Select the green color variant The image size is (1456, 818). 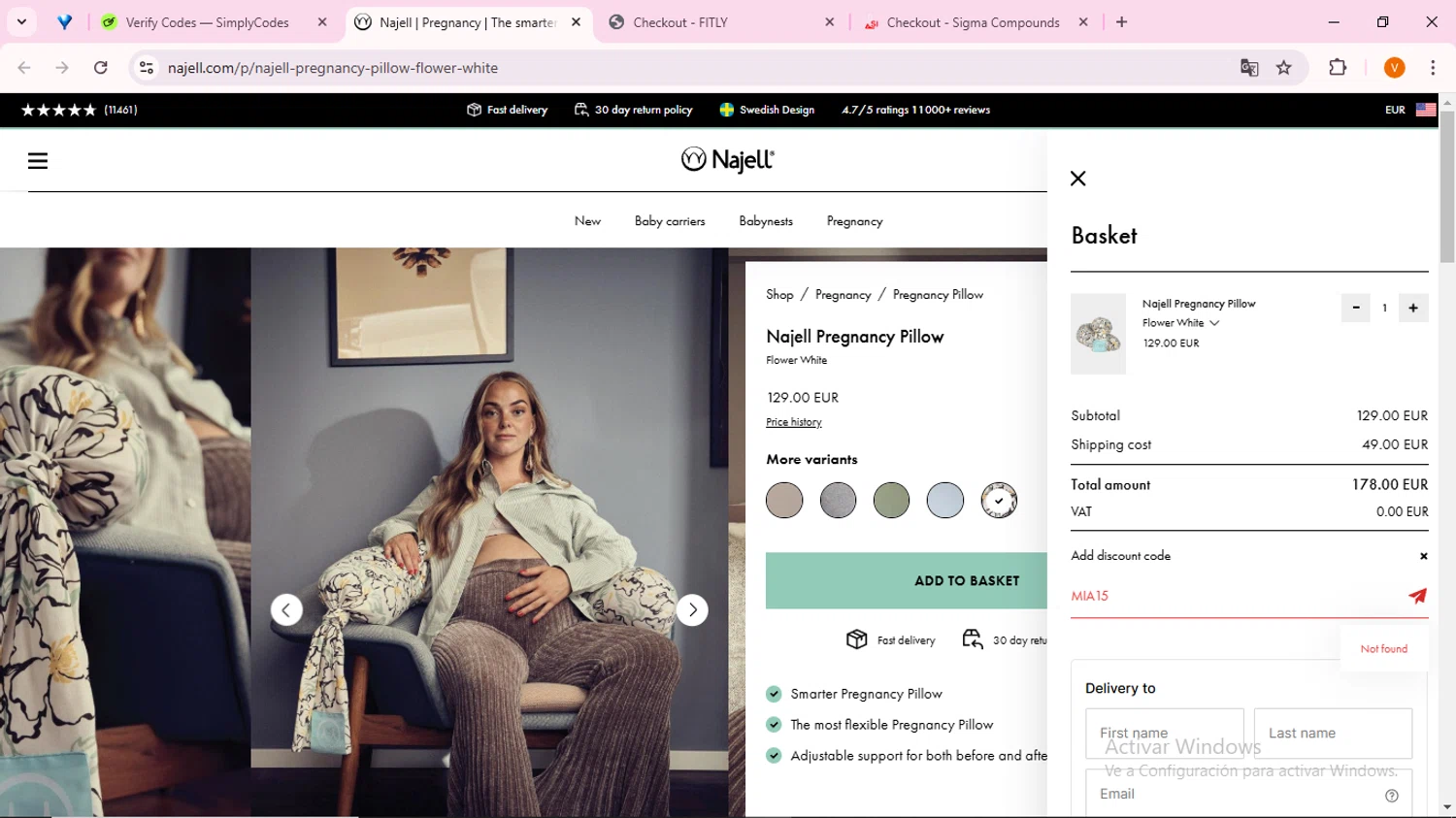(x=891, y=501)
